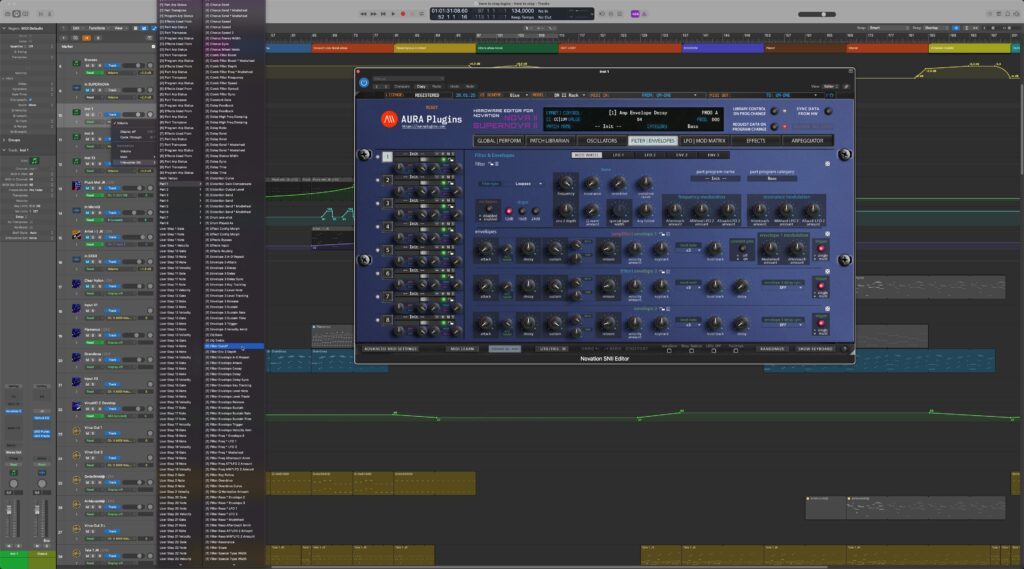The width and height of the screenshot is (1024, 569).
Task: Open the part program category Bass dropdown
Action: 773,178
